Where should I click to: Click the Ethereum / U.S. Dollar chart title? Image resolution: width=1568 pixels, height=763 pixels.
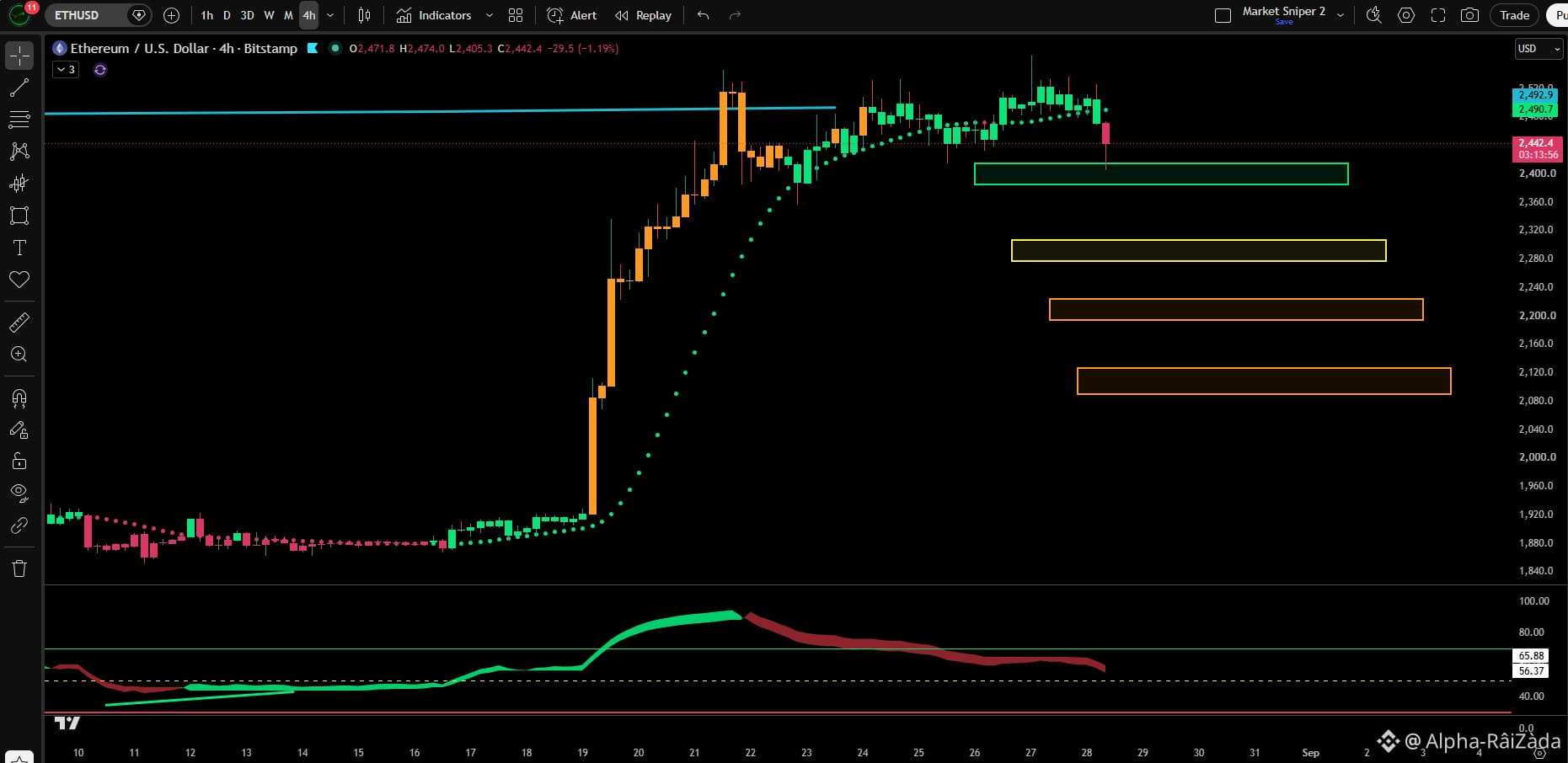pyautogui.click(x=184, y=48)
